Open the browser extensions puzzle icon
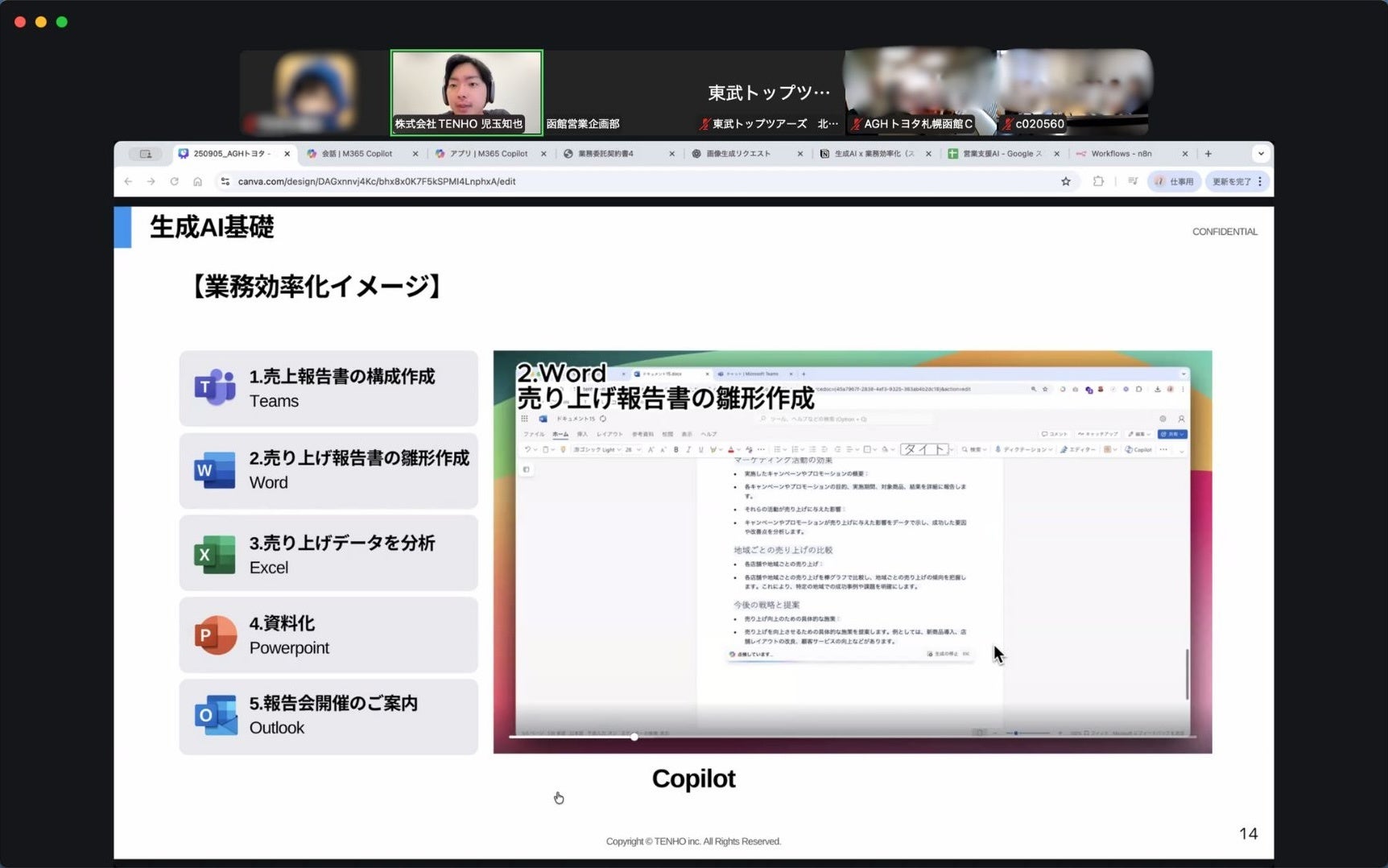Image resolution: width=1388 pixels, height=868 pixels. (x=1098, y=181)
